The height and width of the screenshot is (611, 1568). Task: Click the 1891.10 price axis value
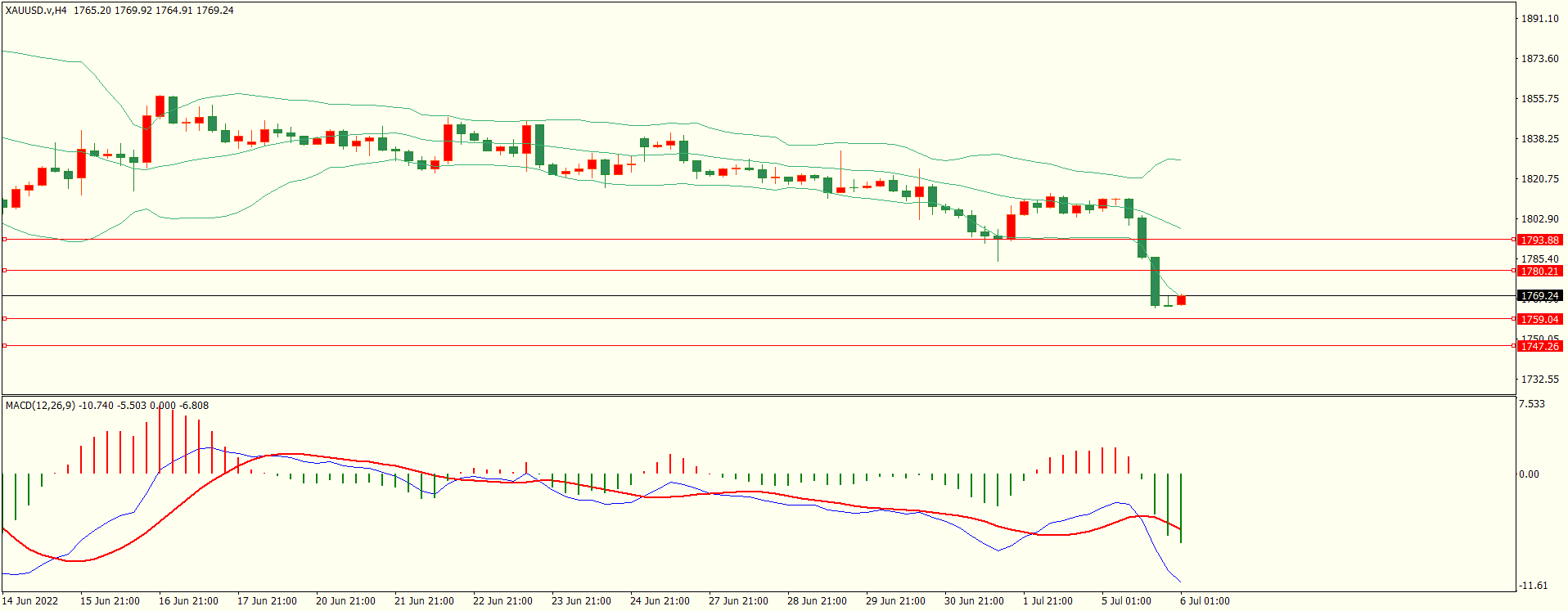click(1539, 18)
